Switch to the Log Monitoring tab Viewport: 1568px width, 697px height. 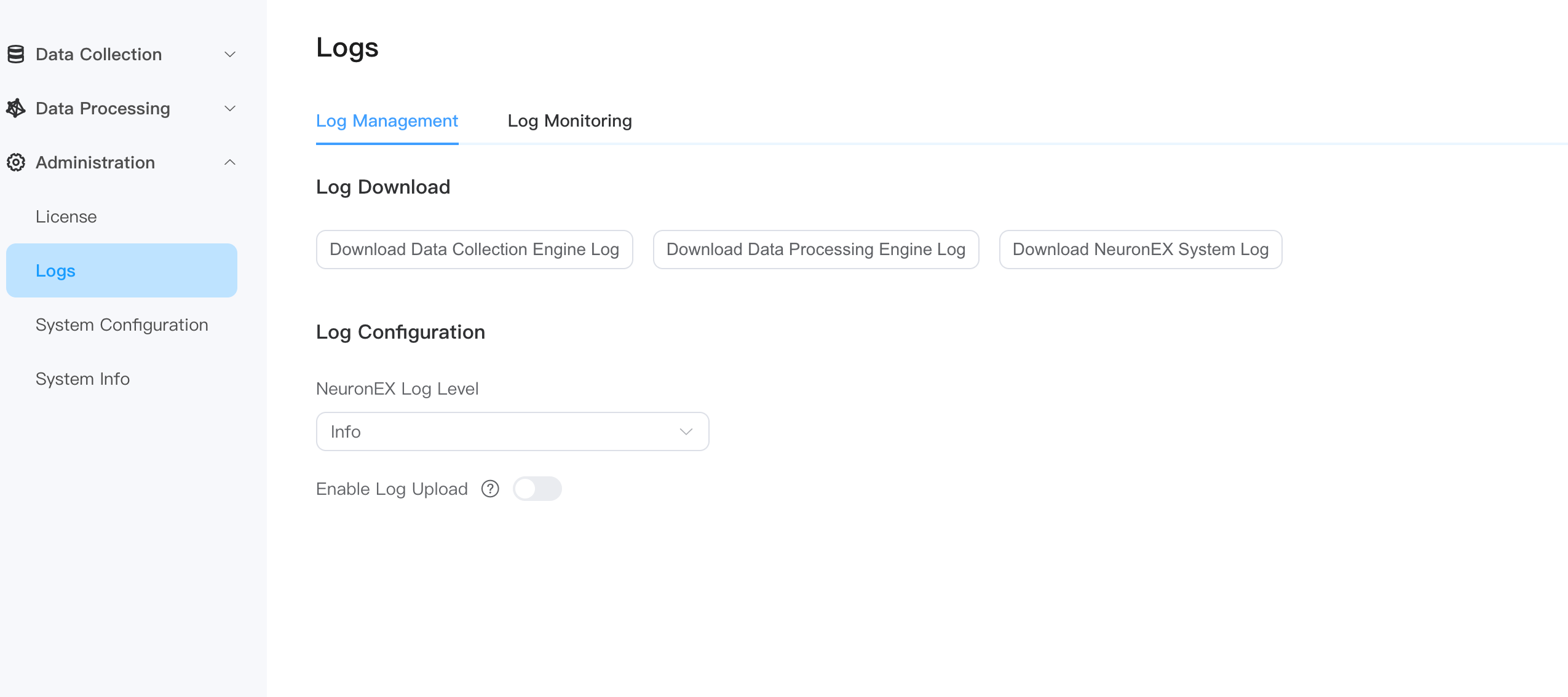569,121
